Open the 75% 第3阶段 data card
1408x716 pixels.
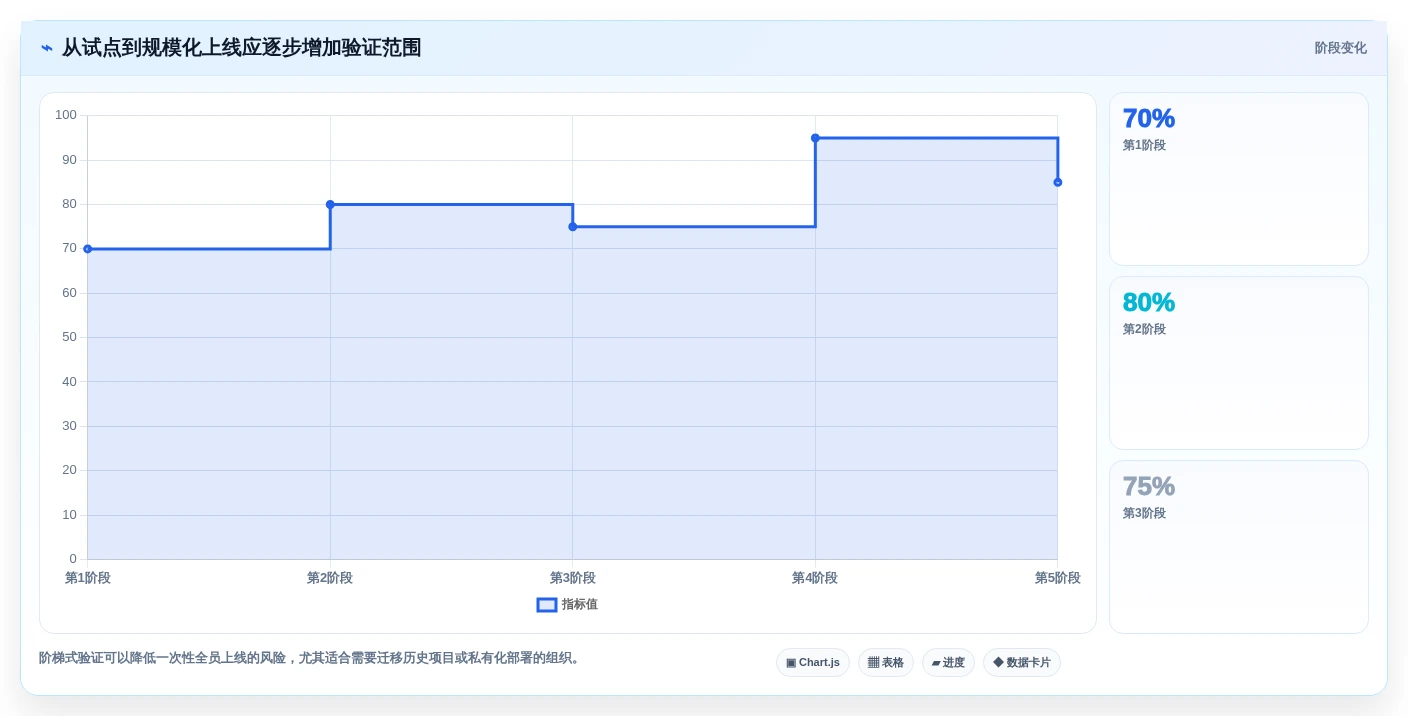(x=1239, y=547)
